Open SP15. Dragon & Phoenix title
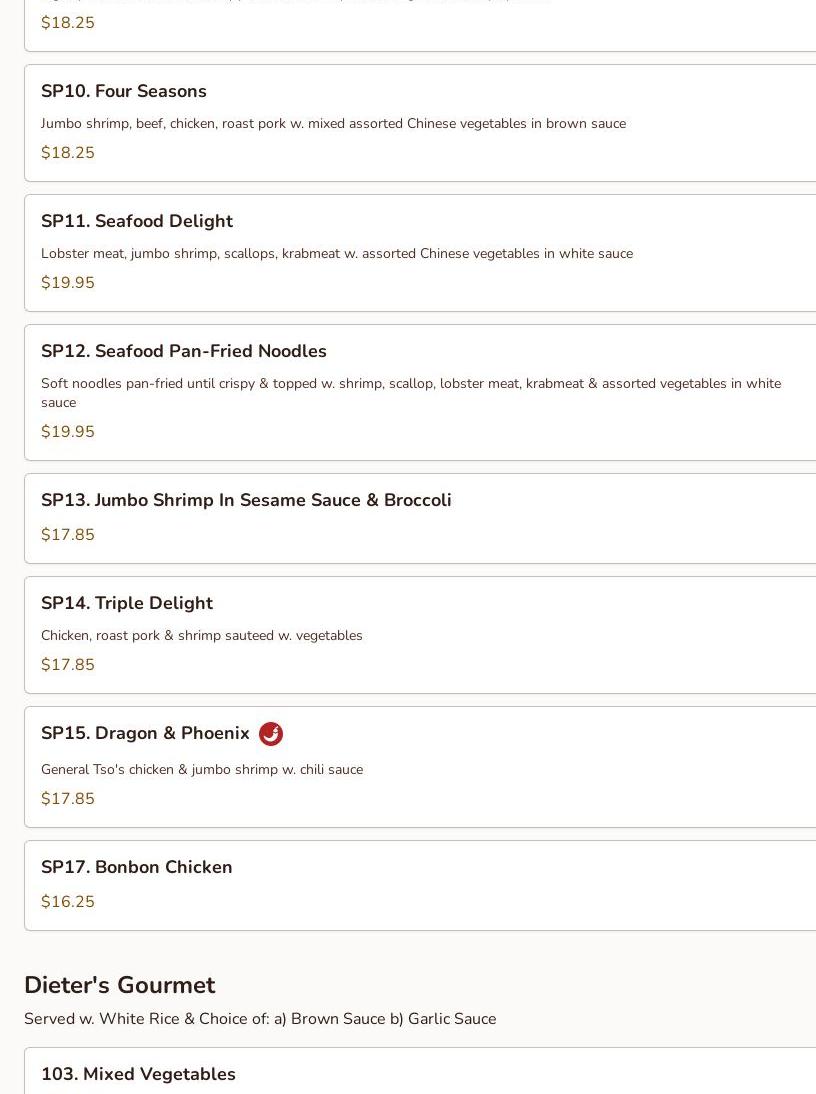 click(x=145, y=733)
